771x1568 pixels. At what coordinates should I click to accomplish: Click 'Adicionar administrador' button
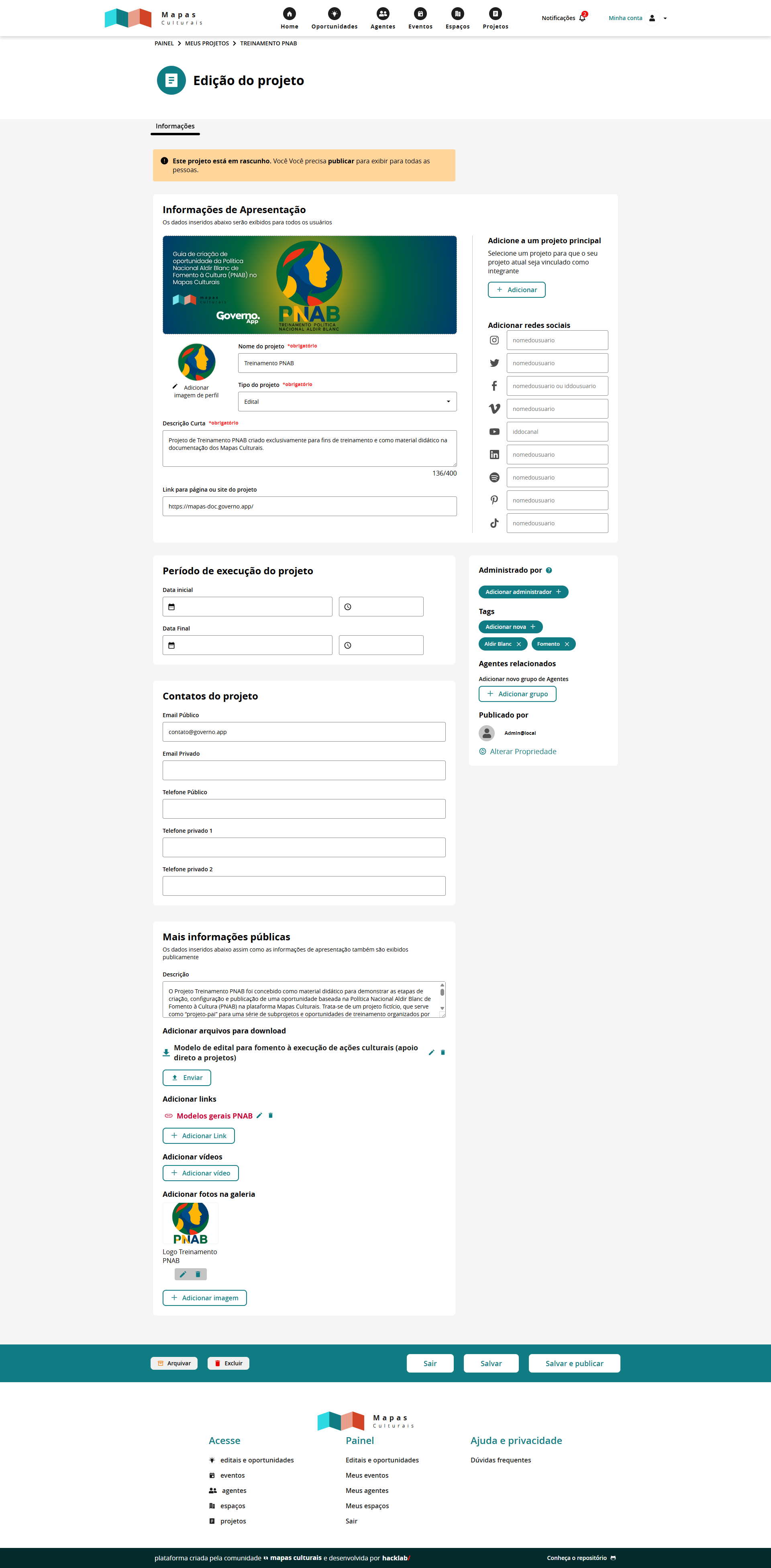click(x=523, y=592)
